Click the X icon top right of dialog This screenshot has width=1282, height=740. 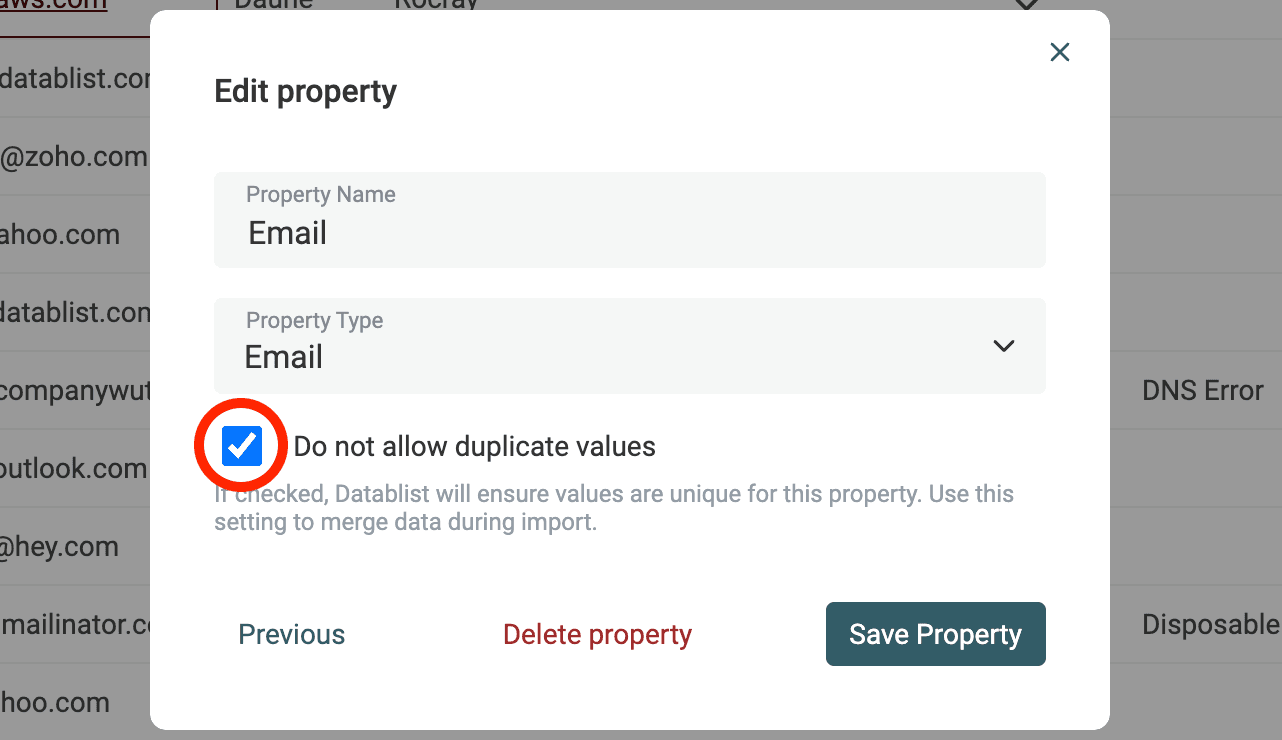[x=1059, y=51]
